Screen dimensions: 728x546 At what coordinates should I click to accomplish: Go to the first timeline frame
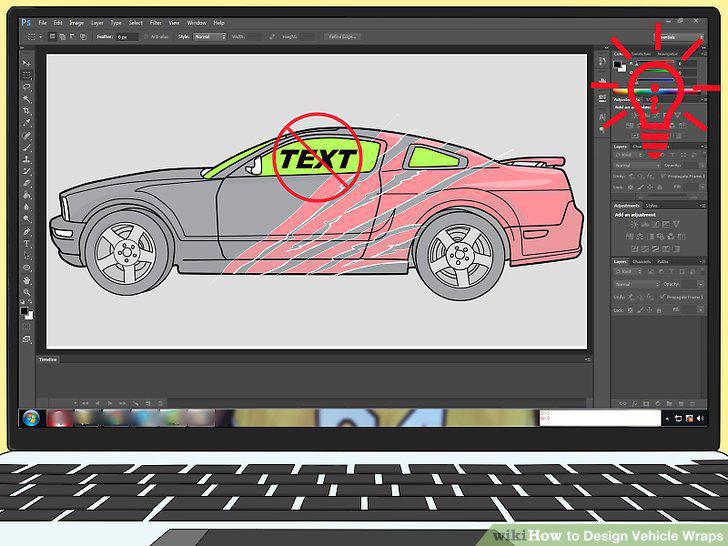(x=85, y=403)
